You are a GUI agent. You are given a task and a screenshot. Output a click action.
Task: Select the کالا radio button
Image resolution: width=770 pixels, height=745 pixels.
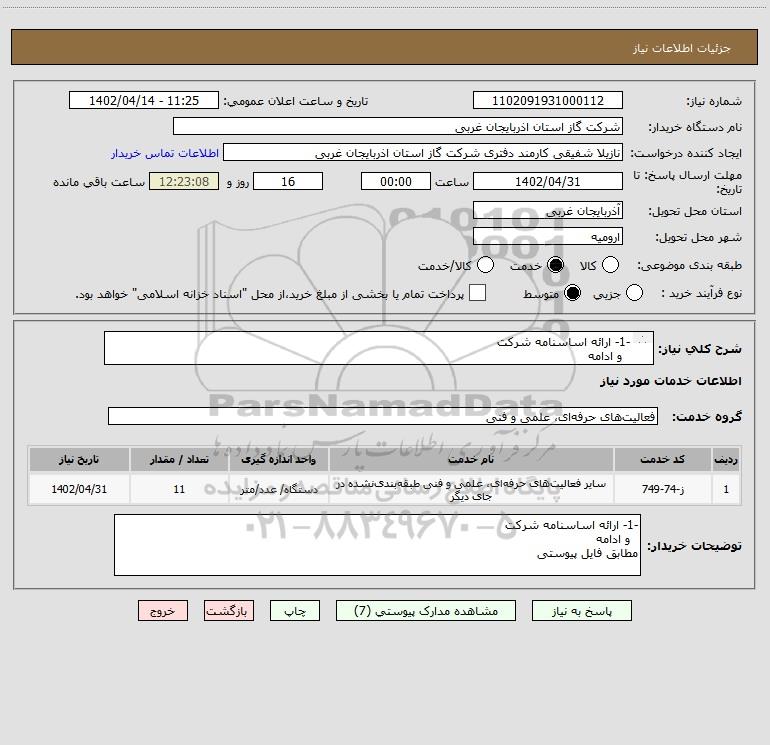click(x=610, y=265)
